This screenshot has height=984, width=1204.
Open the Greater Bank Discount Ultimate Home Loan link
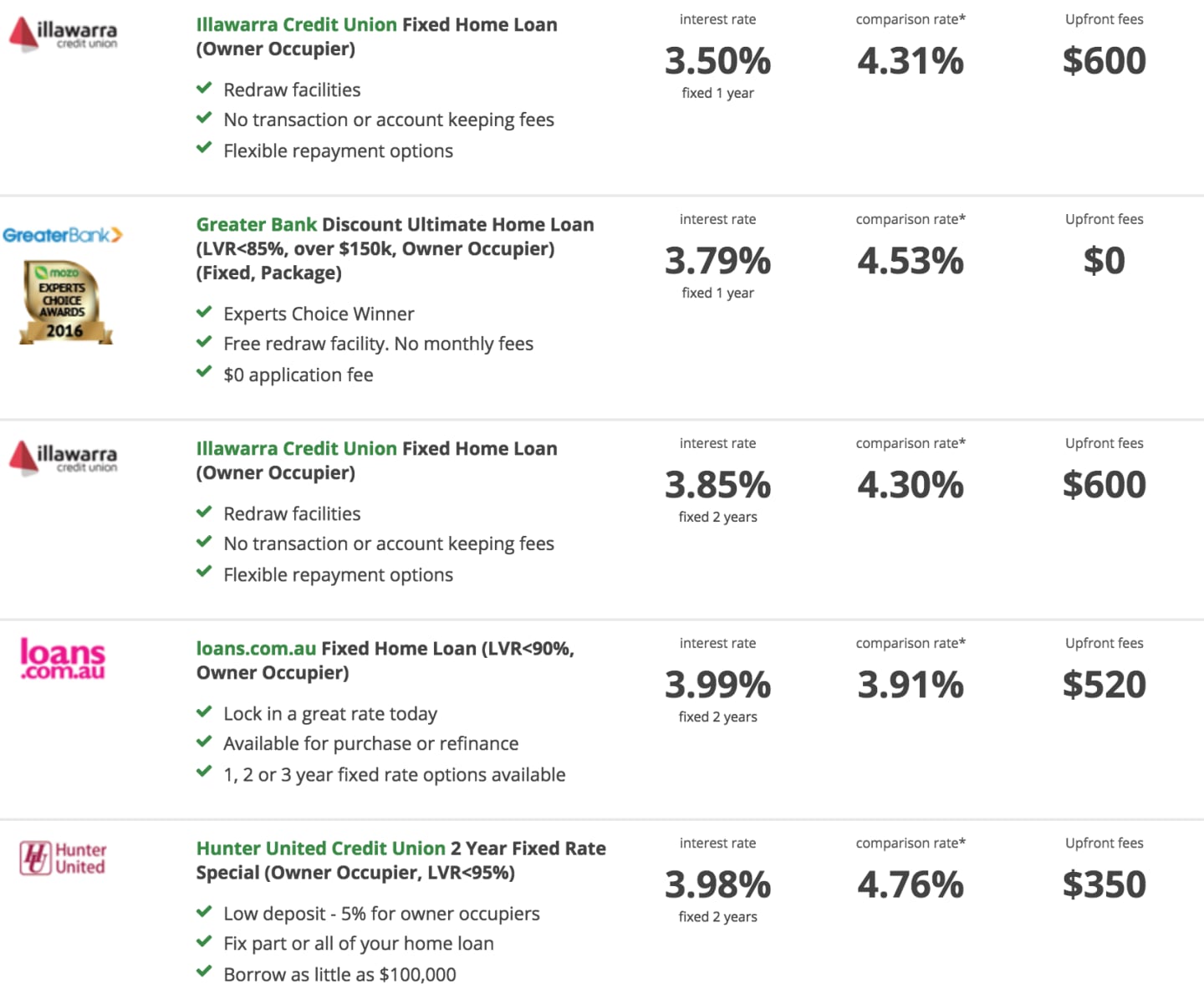(395, 225)
